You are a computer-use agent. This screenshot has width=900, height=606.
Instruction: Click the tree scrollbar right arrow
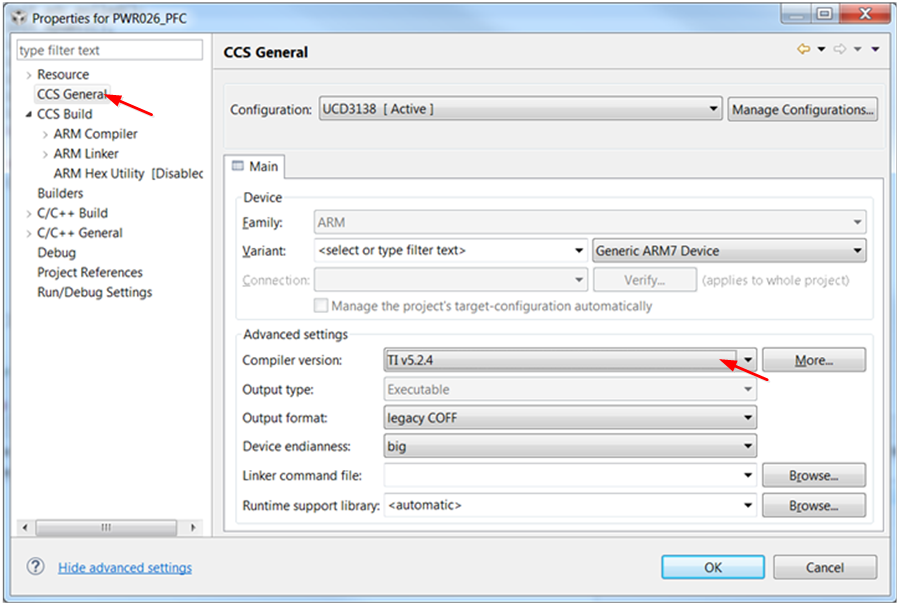(193, 527)
